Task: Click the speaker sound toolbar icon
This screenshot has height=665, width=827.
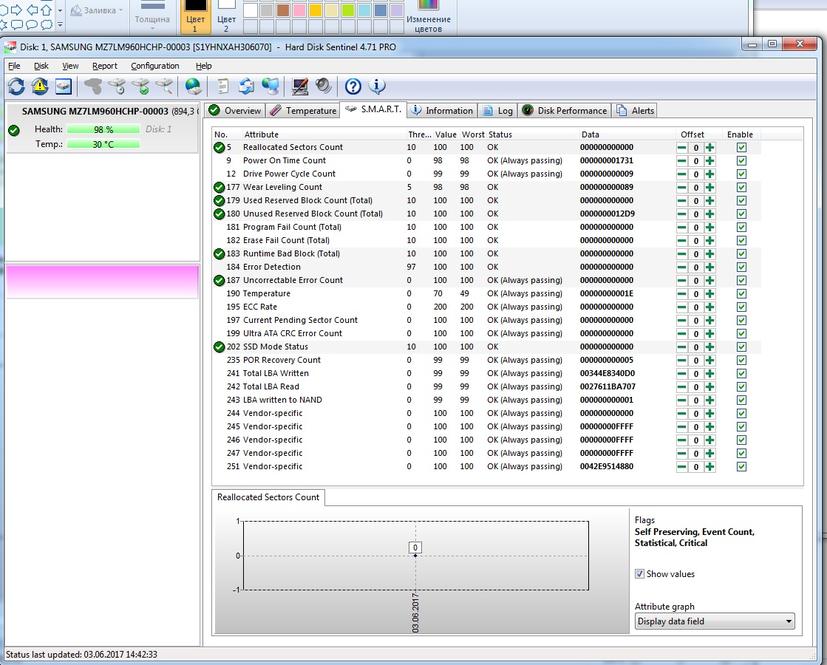Action: [x=323, y=86]
